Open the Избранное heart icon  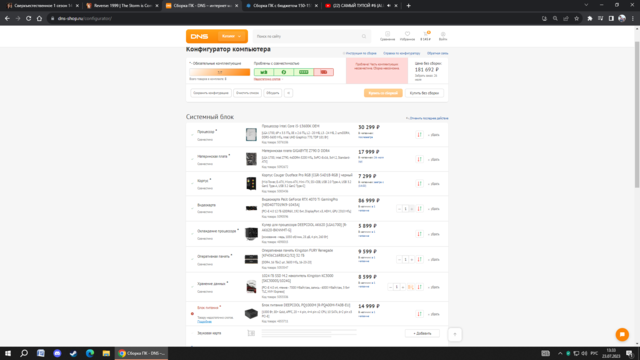click(x=407, y=34)
